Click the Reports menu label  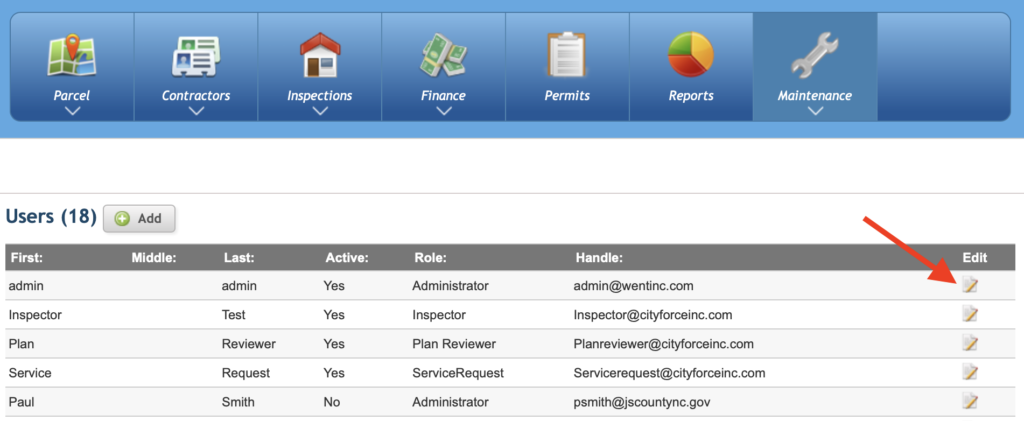click(691, 96)
